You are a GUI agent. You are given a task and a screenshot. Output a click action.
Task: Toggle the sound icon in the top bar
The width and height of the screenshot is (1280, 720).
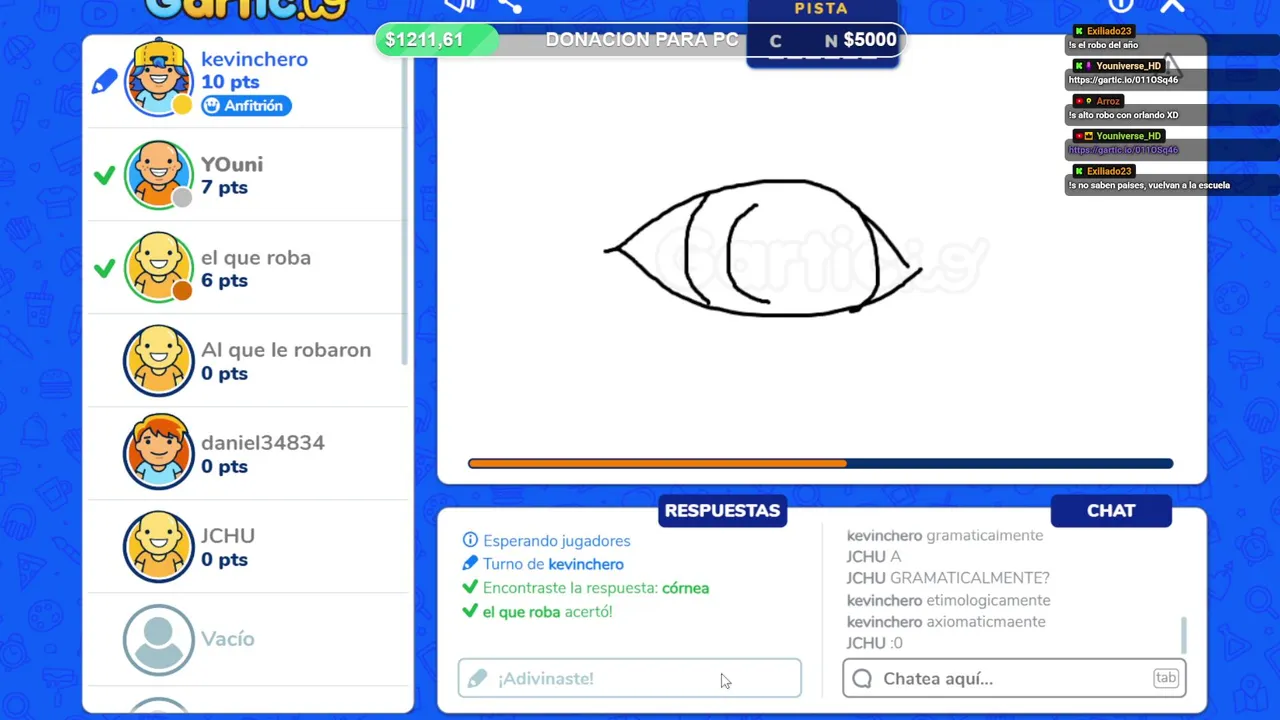pos(459,5)
